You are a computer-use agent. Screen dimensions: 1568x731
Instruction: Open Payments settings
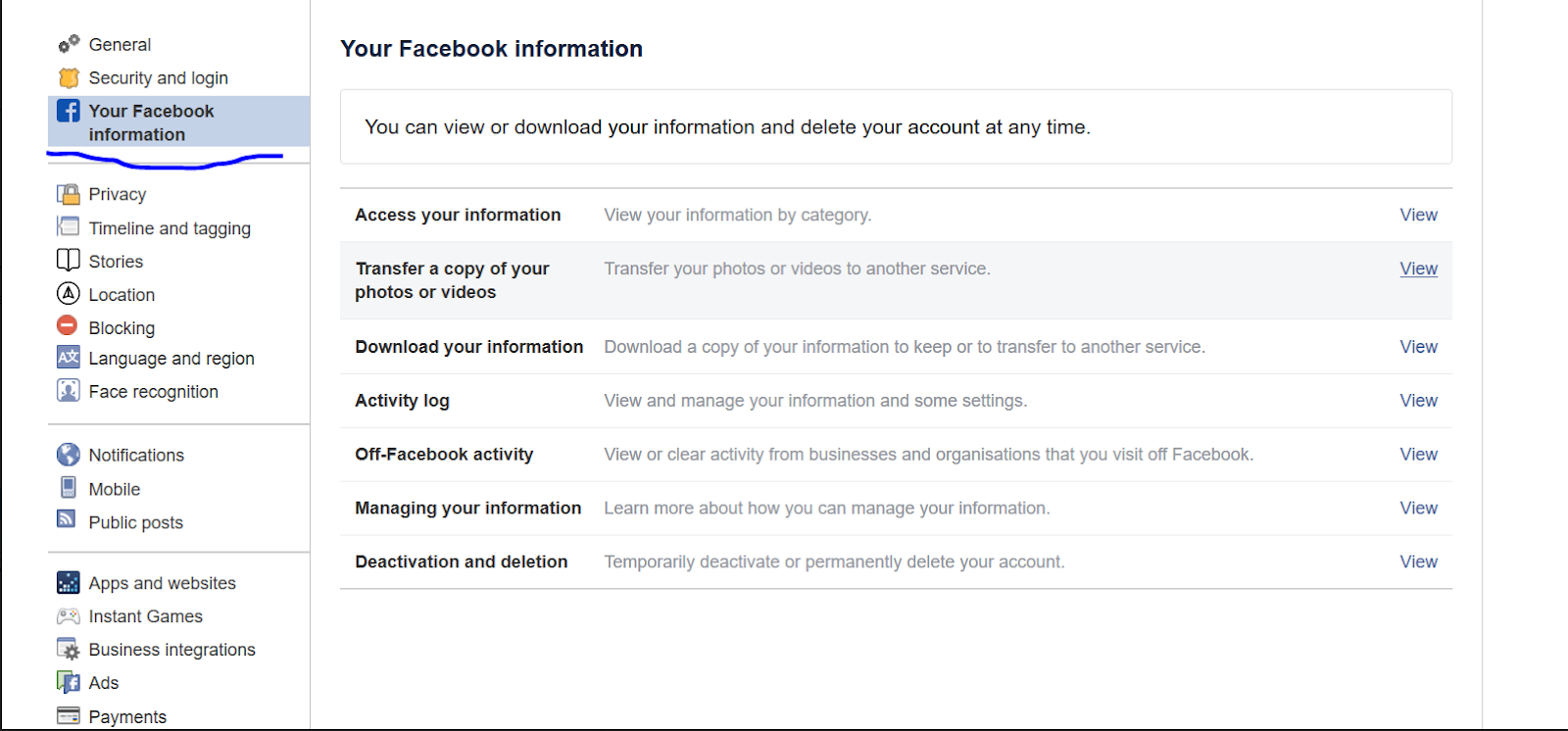tap(127, 717)
